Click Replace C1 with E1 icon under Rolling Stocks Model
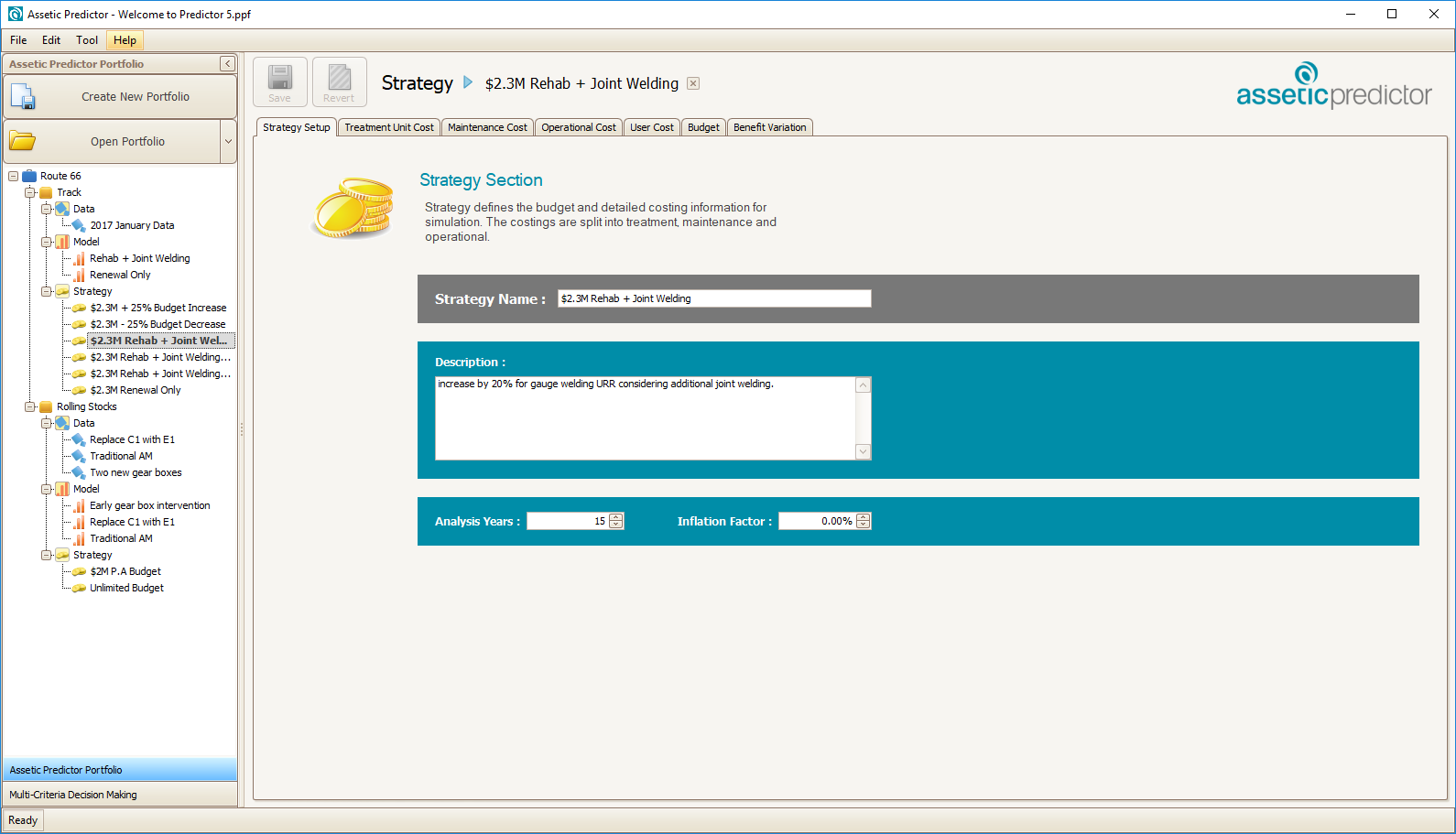The image size is (1456, 834). pos(79,522)
